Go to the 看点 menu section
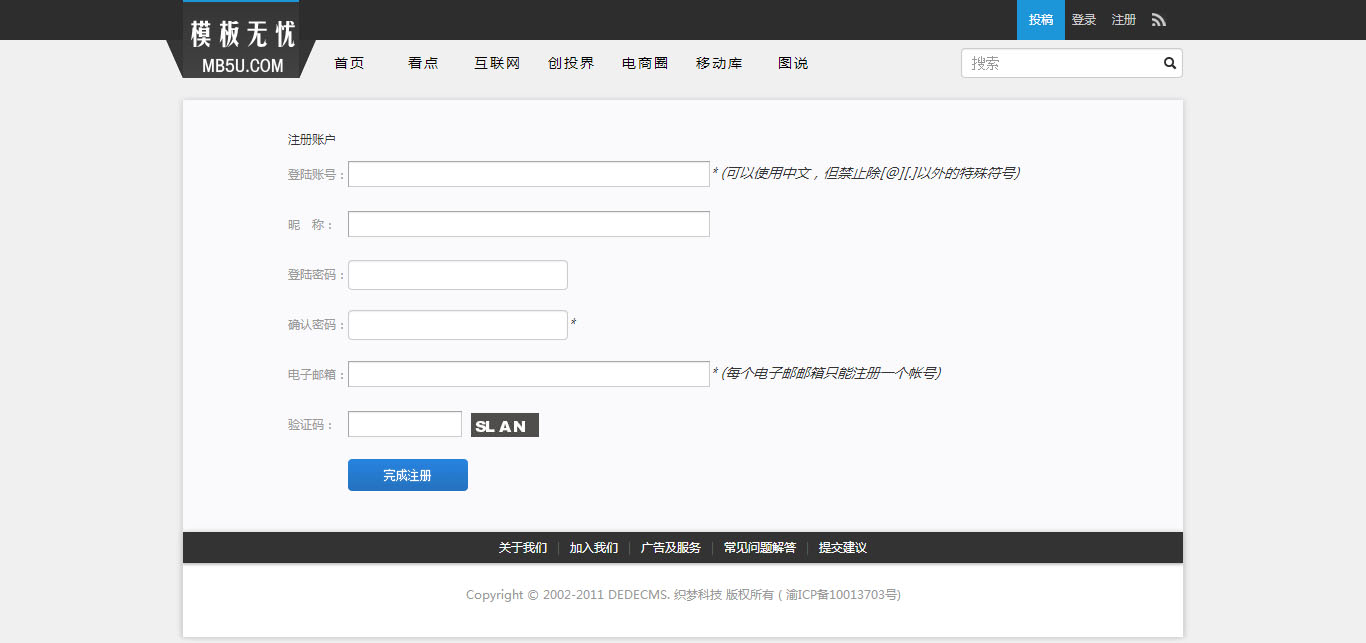 pyautogui.click(x=423, y=63)
